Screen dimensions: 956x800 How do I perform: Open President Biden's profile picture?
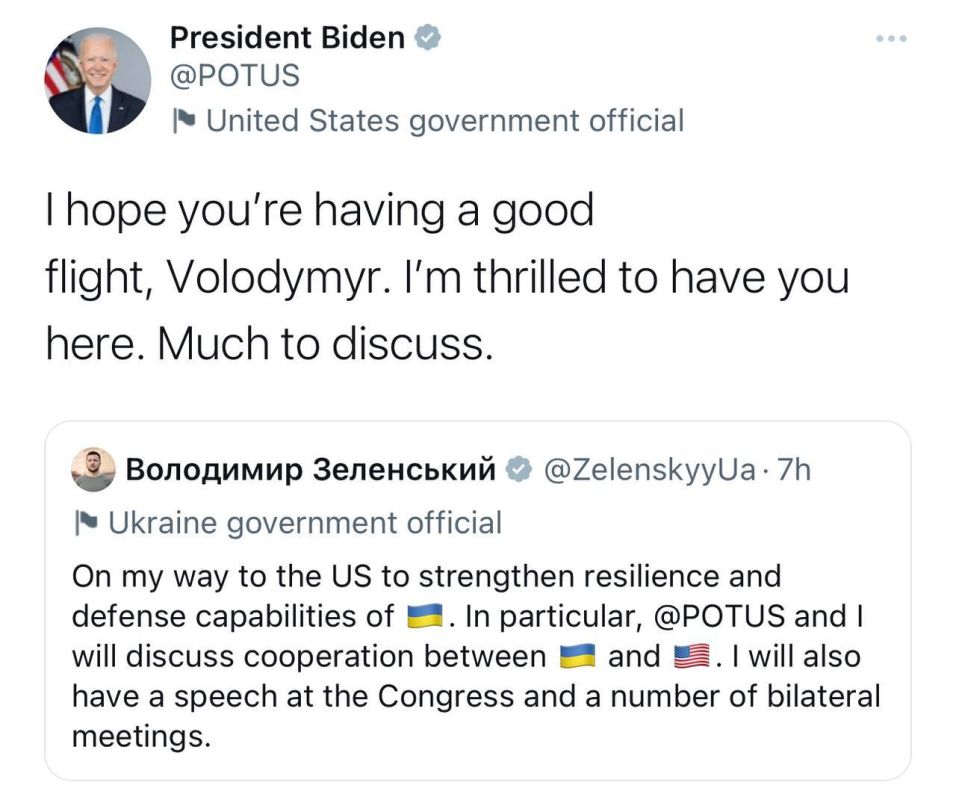click(98, 80)
